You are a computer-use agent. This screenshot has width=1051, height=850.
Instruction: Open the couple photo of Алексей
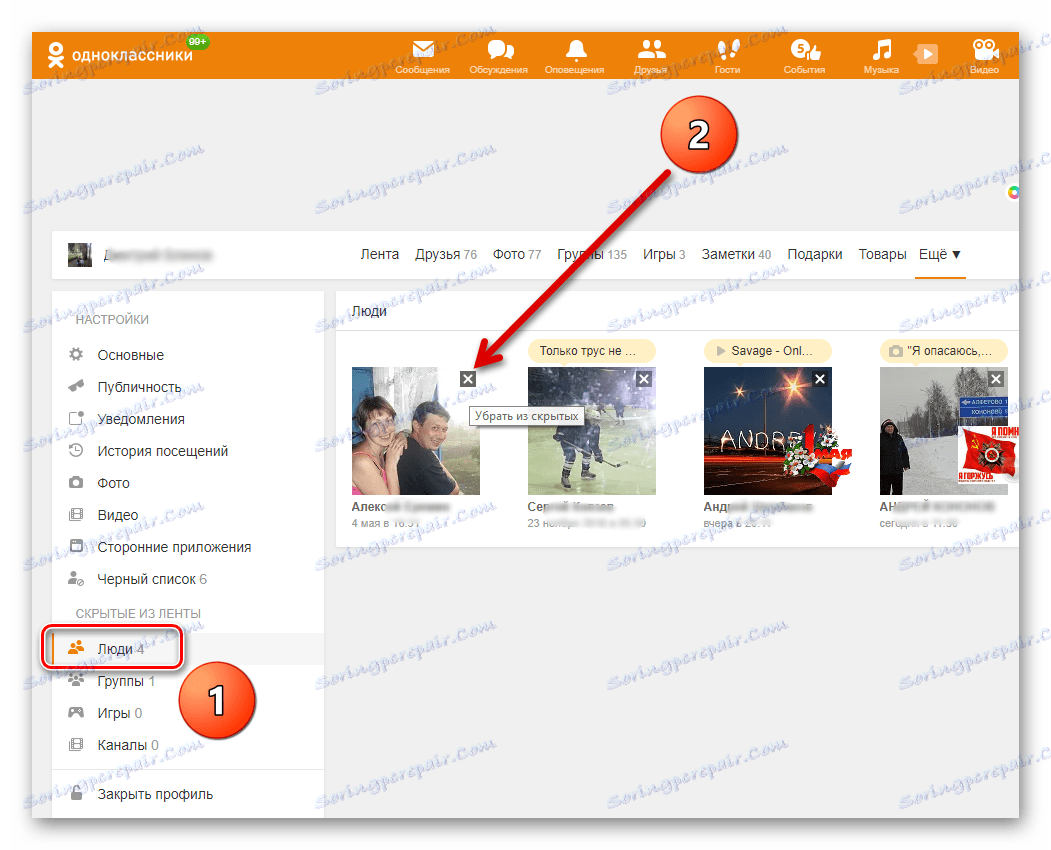[416, 430]
